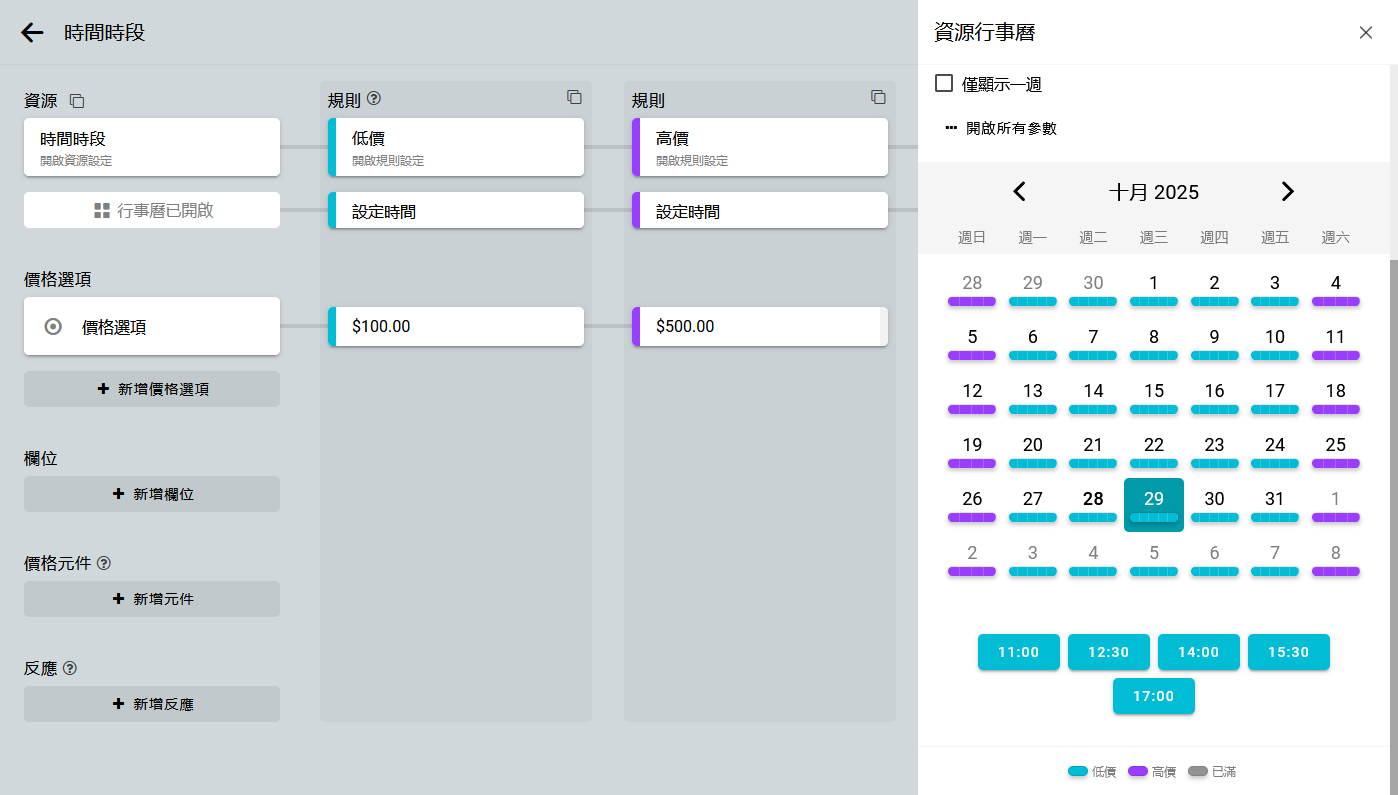Toggle the 行事曆已開啟 button
This screenshot has height=795, width=1398.
point(152,210)
